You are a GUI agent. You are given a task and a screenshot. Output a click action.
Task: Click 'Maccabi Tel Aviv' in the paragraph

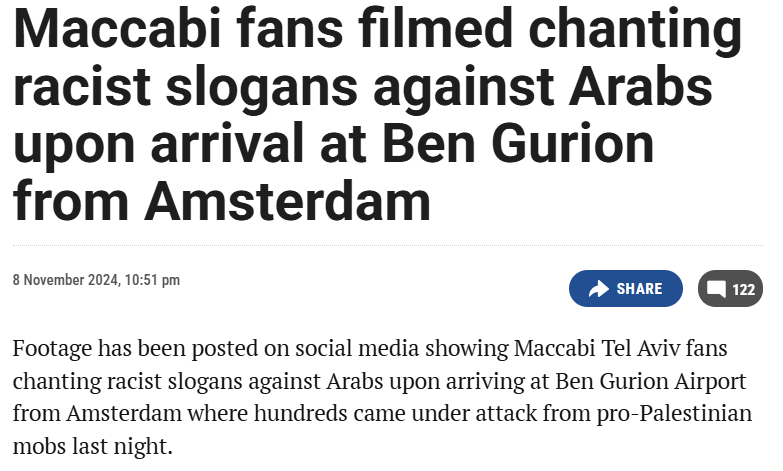click(x=597, y=348)
